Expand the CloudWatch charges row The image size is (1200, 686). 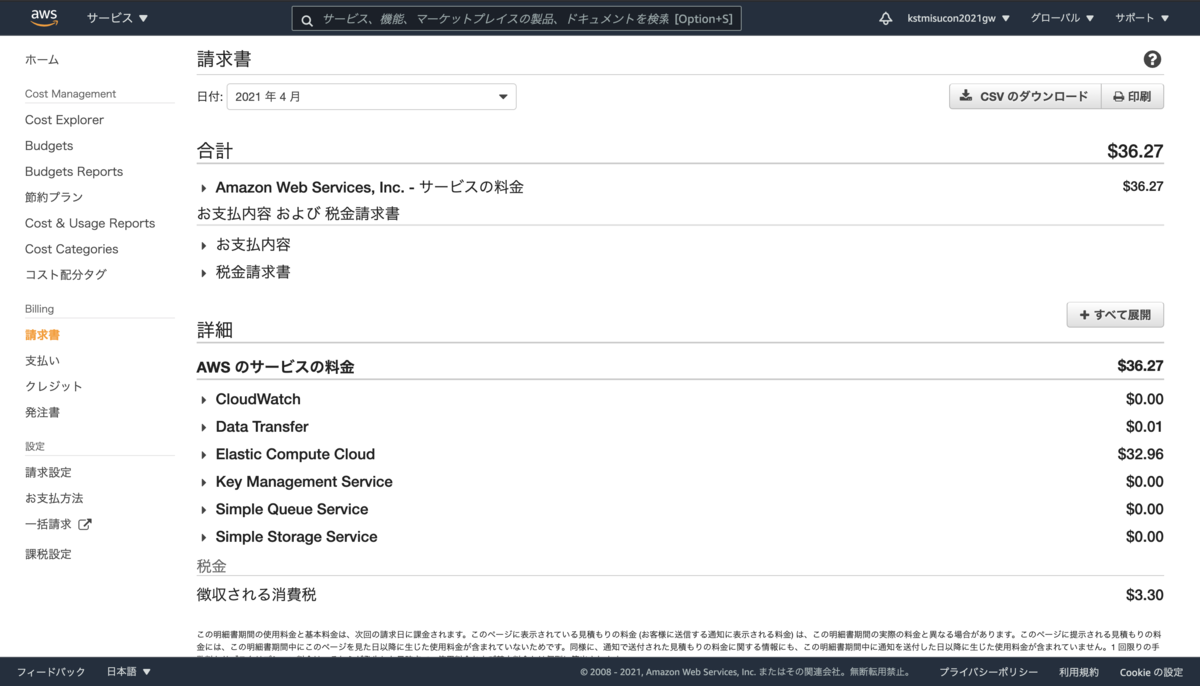click(x=203, y=400)
